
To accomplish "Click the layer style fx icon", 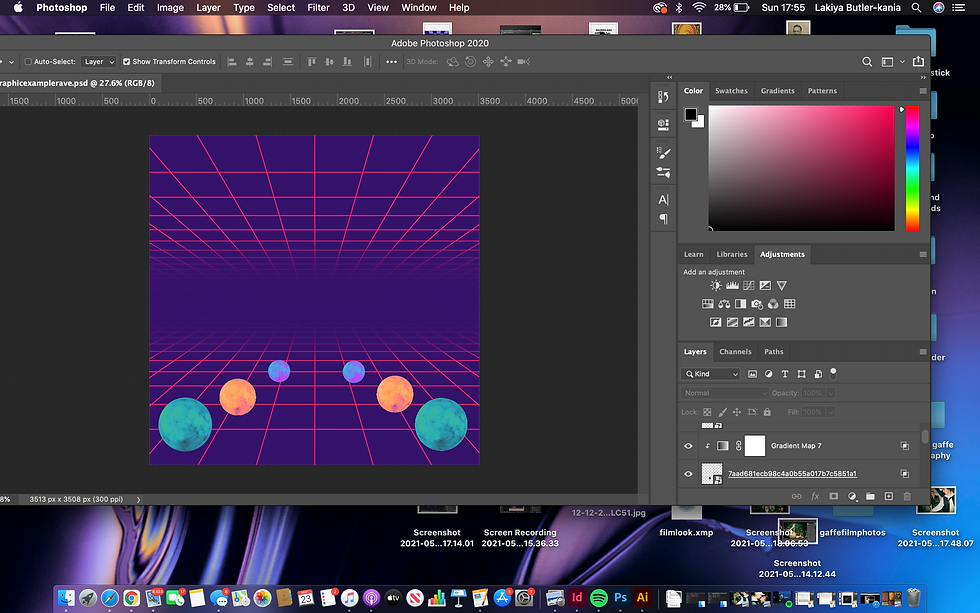I will (x=815, y=496).
